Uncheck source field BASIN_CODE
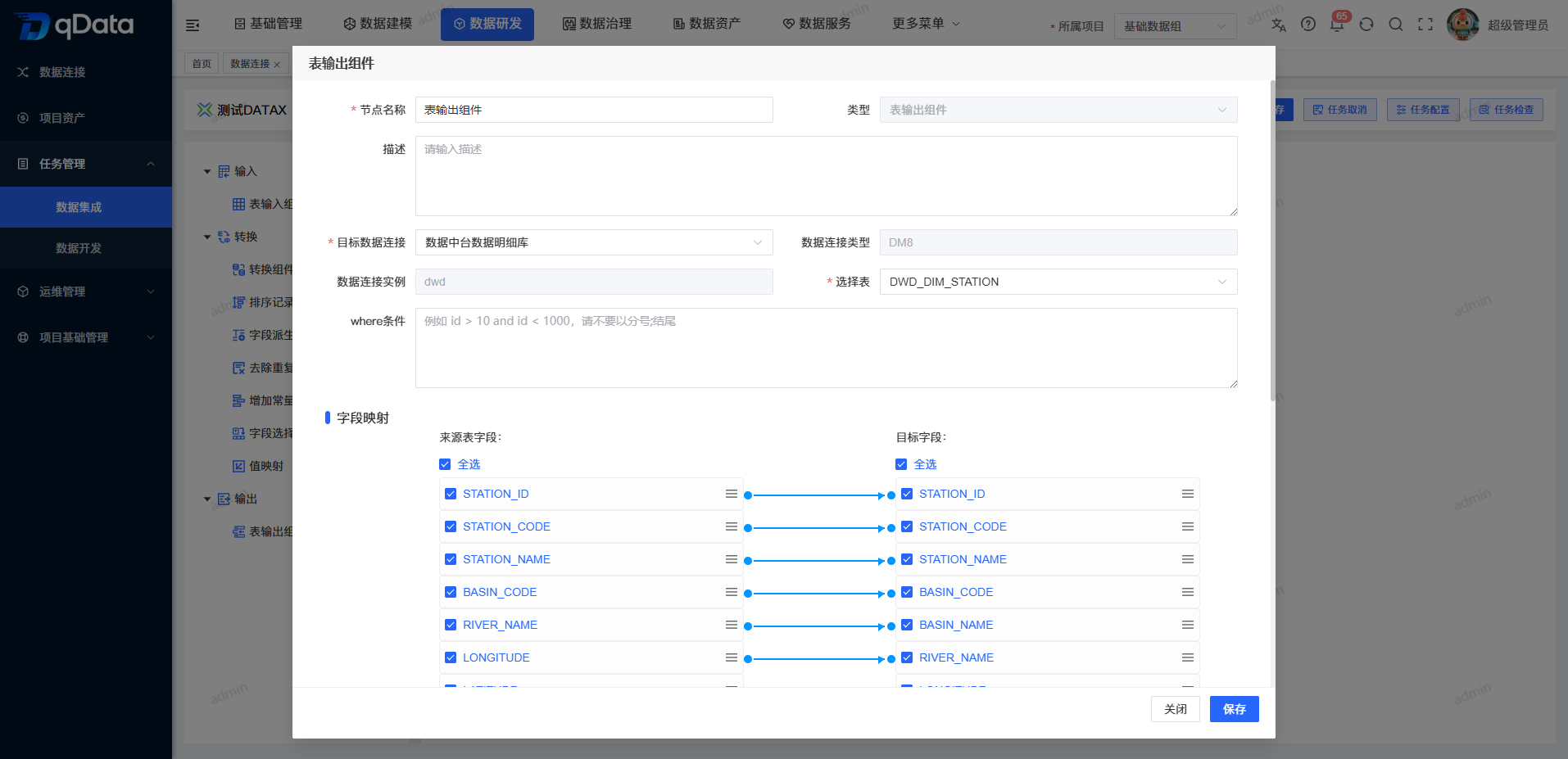The image size is (1568, 759). tap(451, 592)
